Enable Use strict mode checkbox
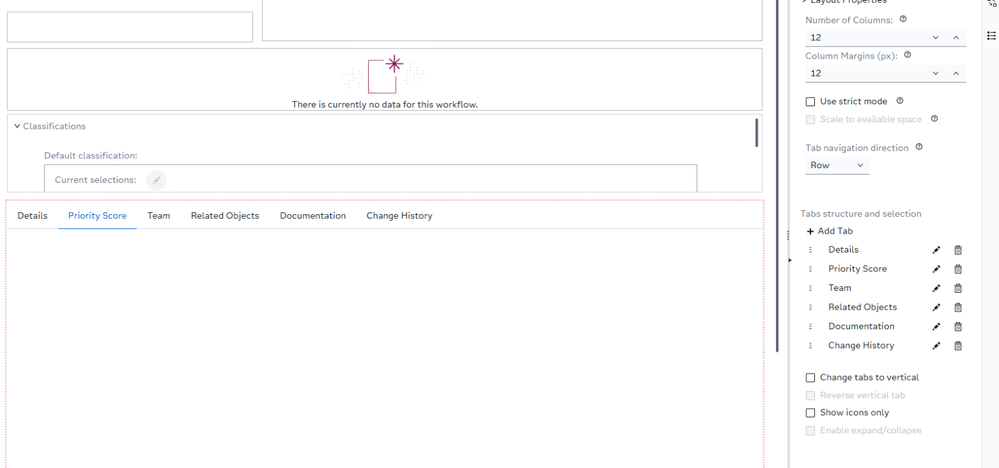The height and width of the screenshot is (468, 999). (x=810, y=101)
